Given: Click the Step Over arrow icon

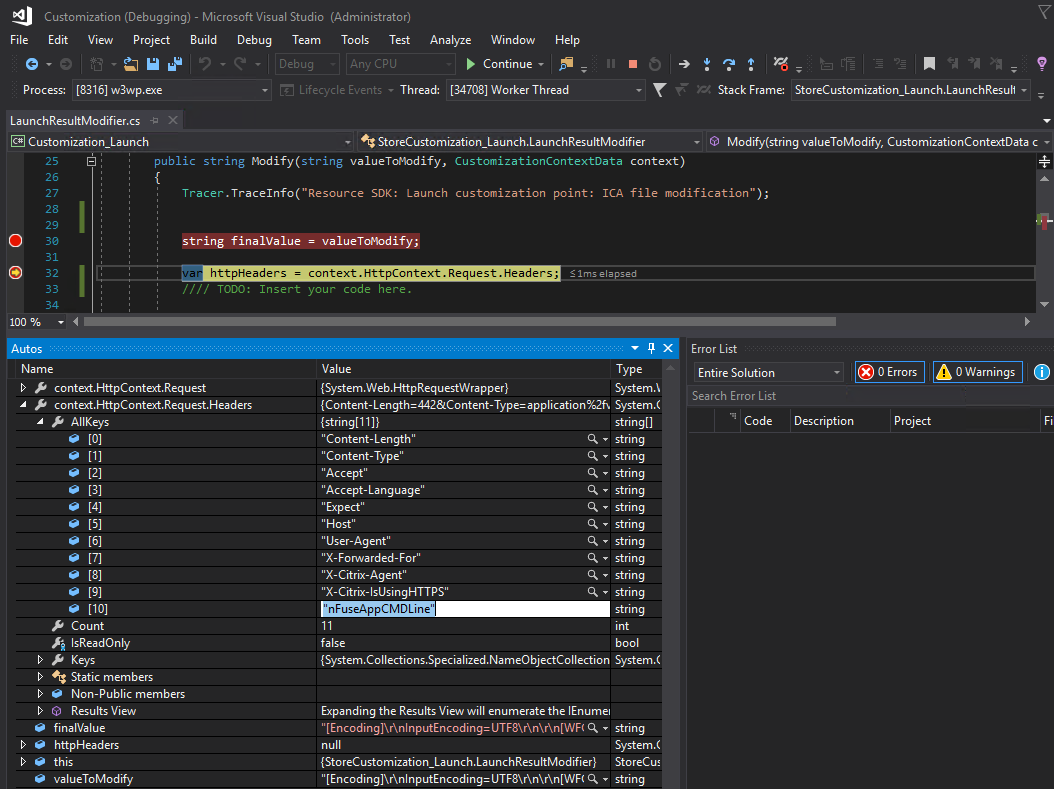Looking at the screenshot, I should 729,64.
